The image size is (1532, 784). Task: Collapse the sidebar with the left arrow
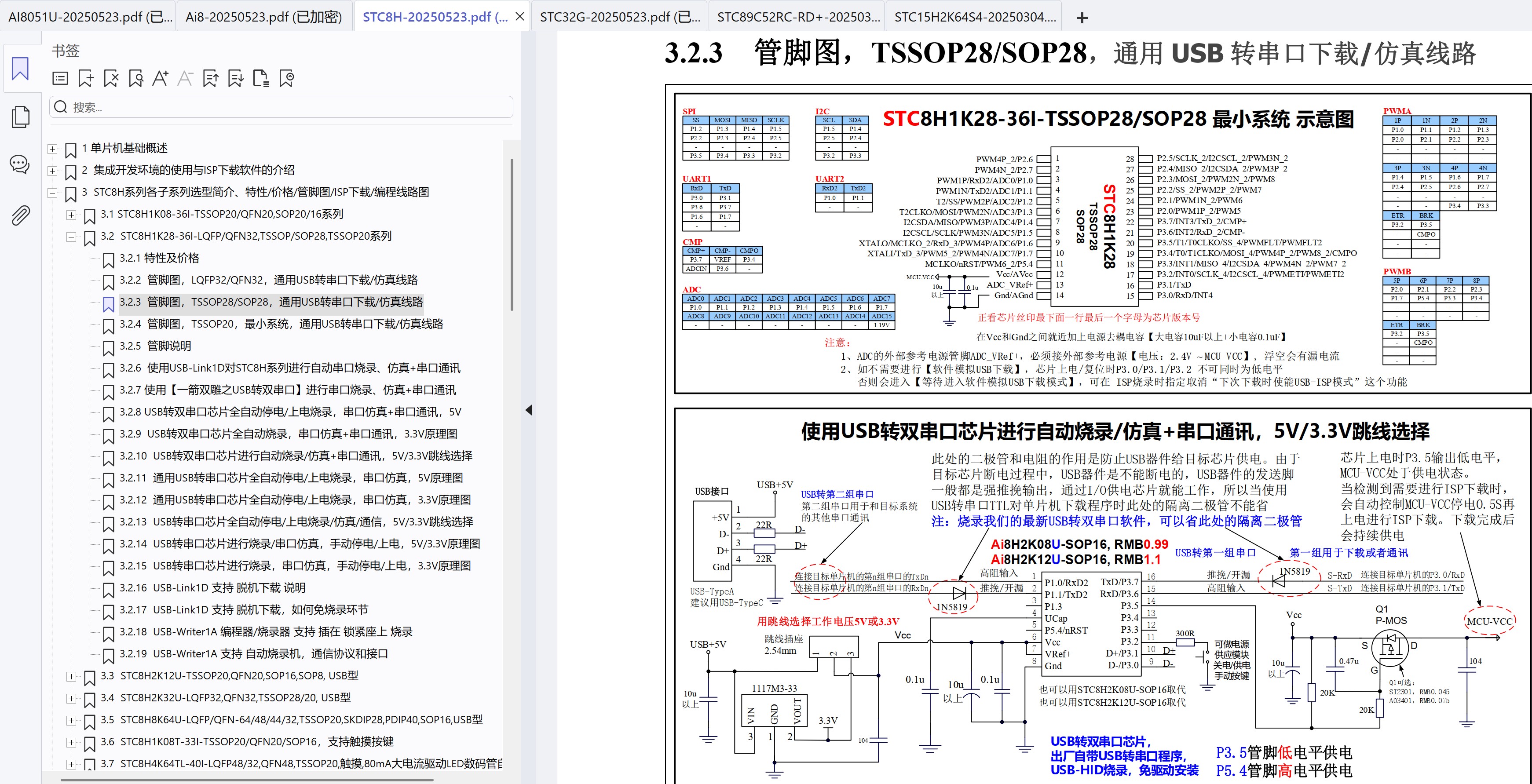pyautogui.click(x=529, y=410)
